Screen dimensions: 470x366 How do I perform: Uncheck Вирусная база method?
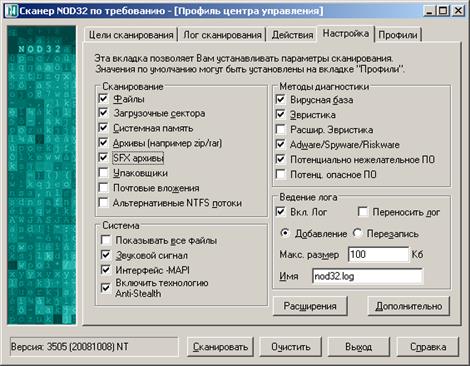[281, 99]
